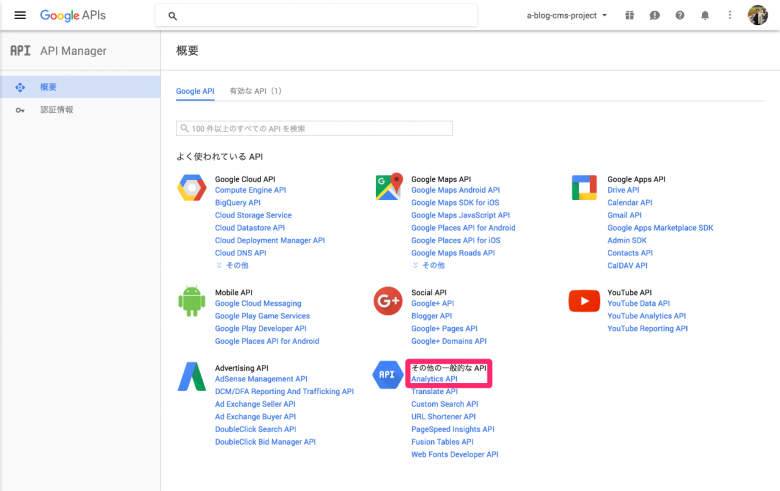Open the notifications bell
Image resolution: width=780 pixels, height=491 pixels.
click(x=705, y=15)
